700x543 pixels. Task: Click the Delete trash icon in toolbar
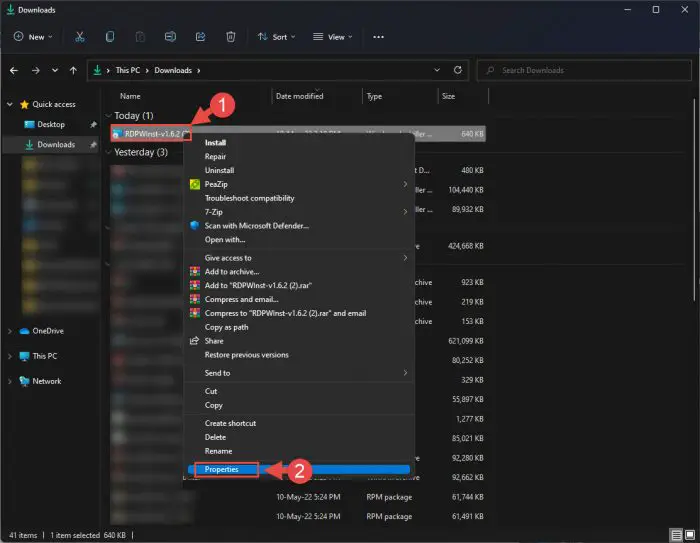231,37
